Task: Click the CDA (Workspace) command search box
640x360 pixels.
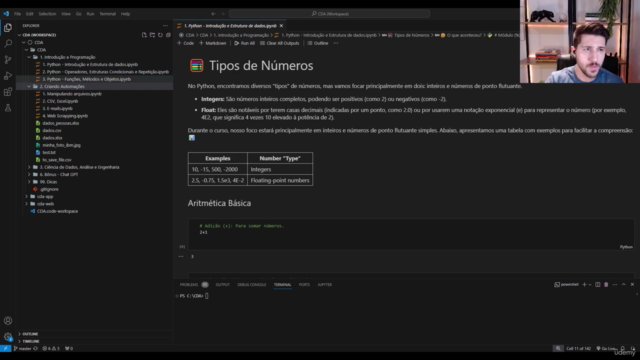Action: [329, 14]
